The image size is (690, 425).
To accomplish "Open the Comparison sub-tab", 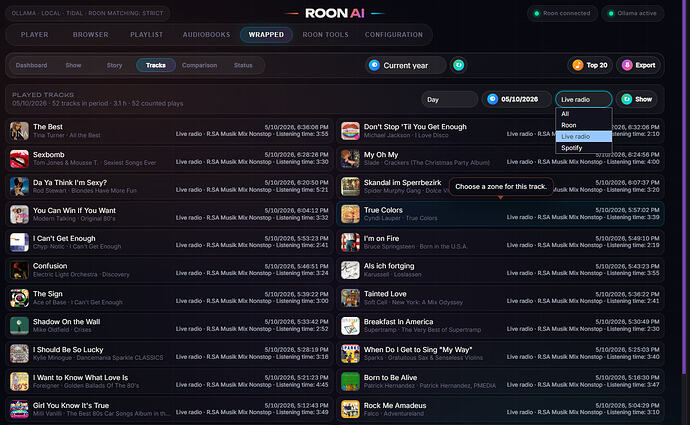I will click(x=199, y=65).
